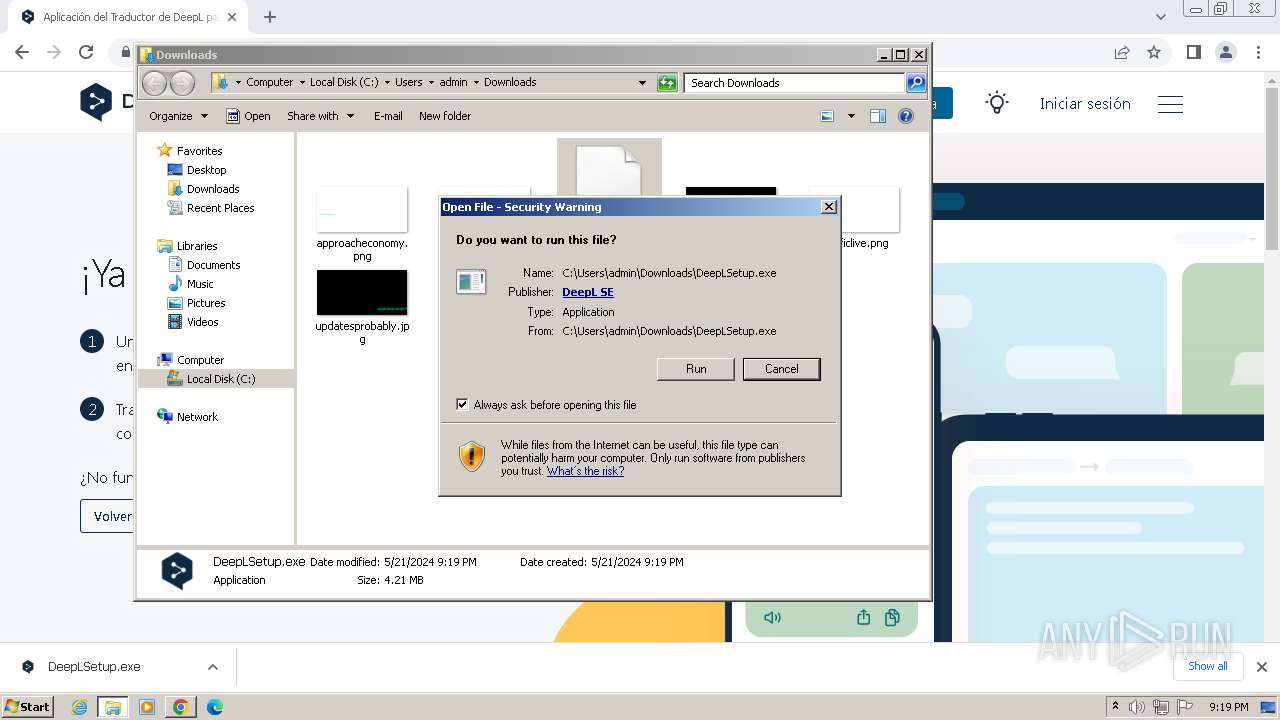Toggle Chrome side panel icon
The width and height of the screenshot is (1280, 720).
tap(1193, 52)
